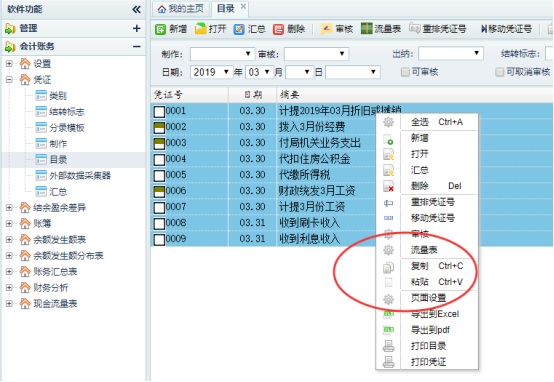
Task: Collapse the 软件功能 sidebar with double-arrow icon
Action: [136, 10]
